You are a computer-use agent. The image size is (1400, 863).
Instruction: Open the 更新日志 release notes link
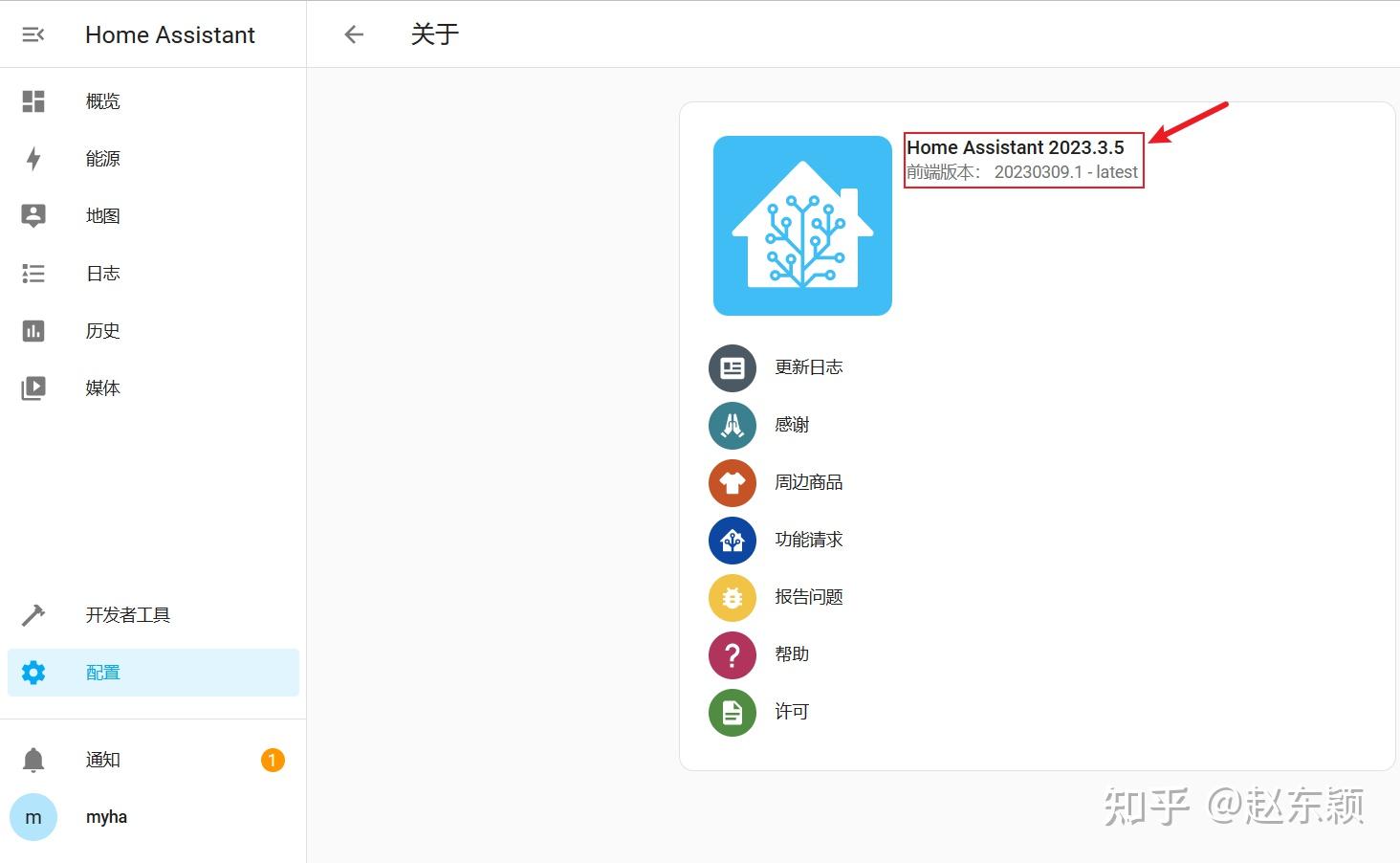809,367
